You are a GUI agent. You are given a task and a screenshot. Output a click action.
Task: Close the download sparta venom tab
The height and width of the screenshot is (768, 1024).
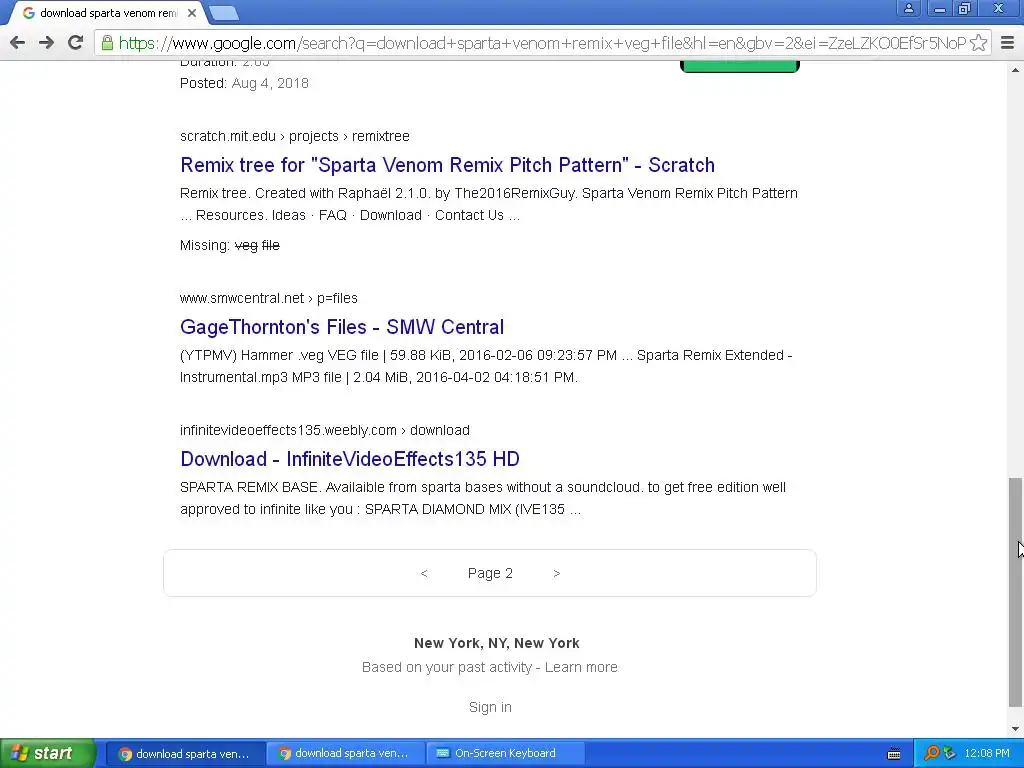(x=192, y=13)
